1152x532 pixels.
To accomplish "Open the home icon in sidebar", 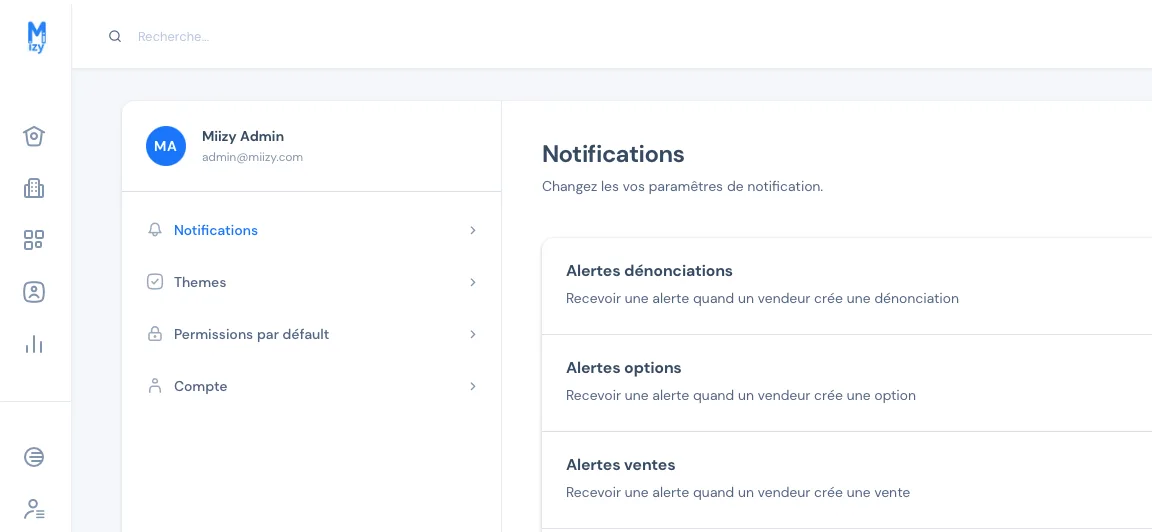I will coord(34,136).
